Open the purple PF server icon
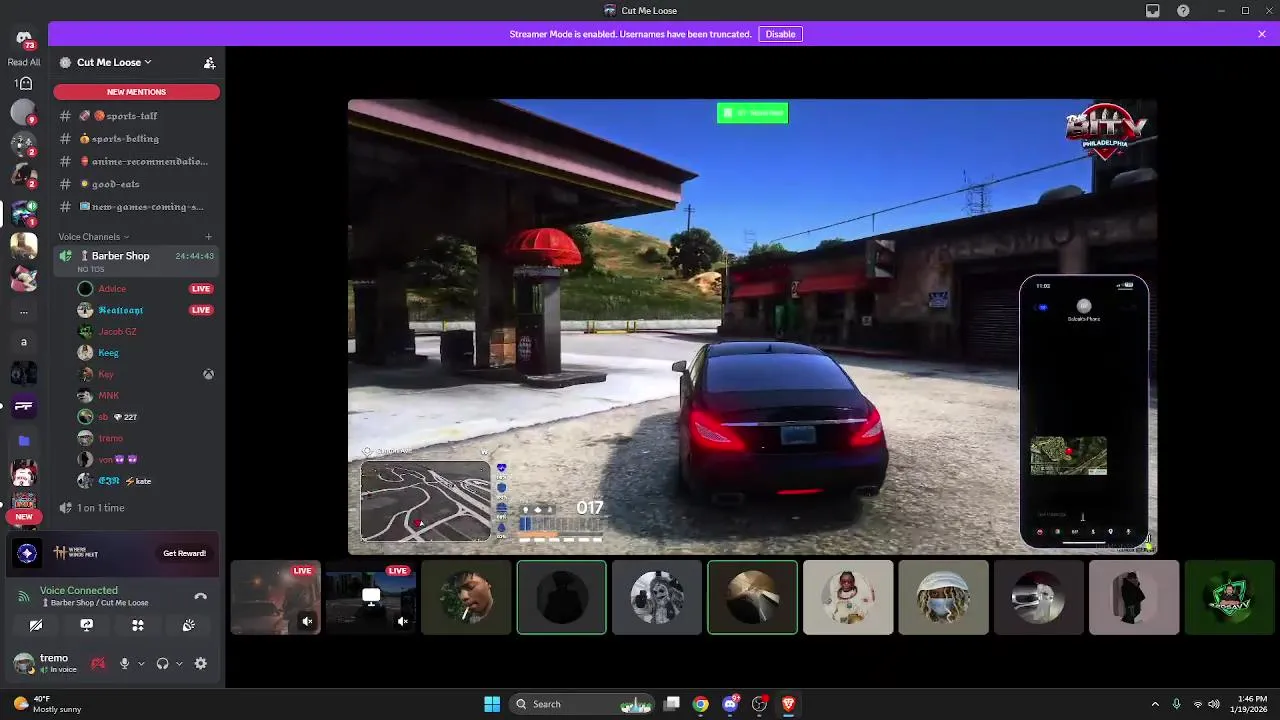 coord(24,406)
